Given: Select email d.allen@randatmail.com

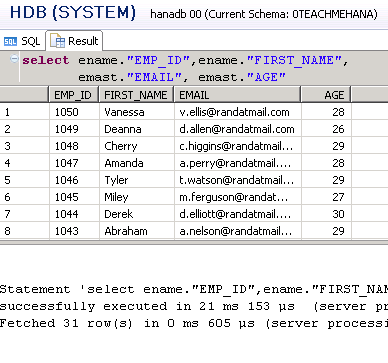Looking at the screenshot, I should tap(238, 129).
